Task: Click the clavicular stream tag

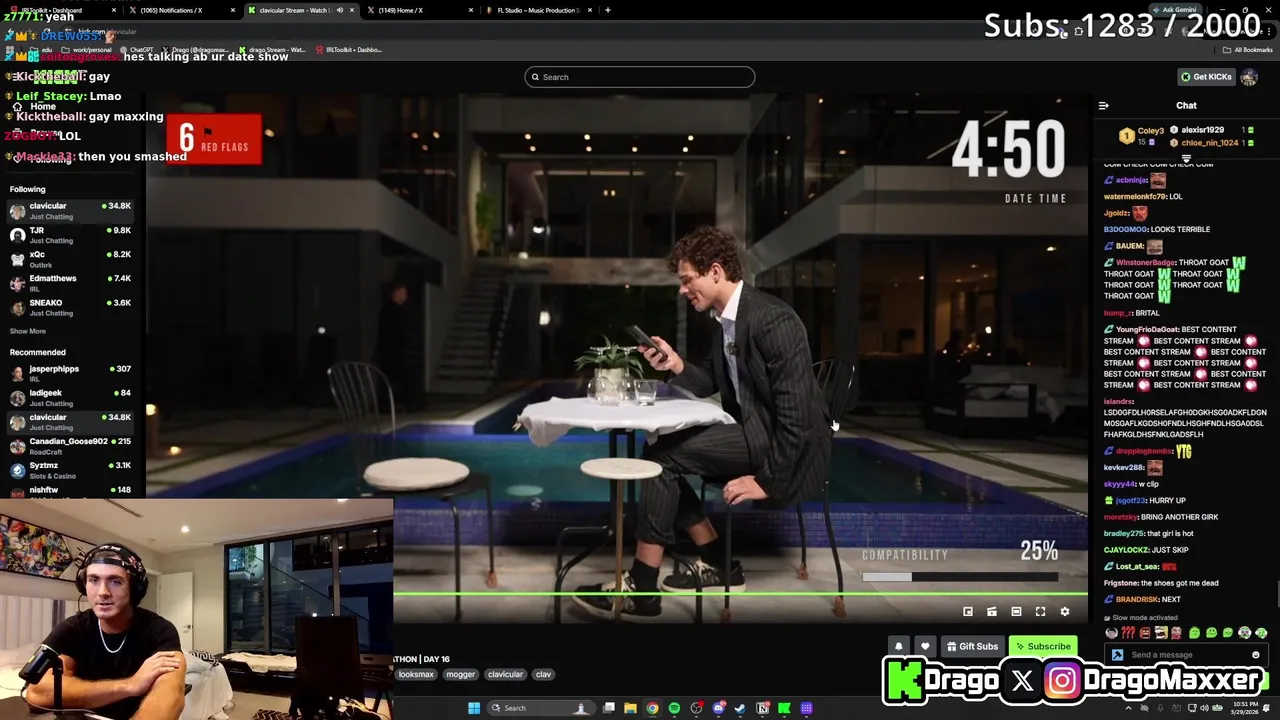Action: click(505, 674)
